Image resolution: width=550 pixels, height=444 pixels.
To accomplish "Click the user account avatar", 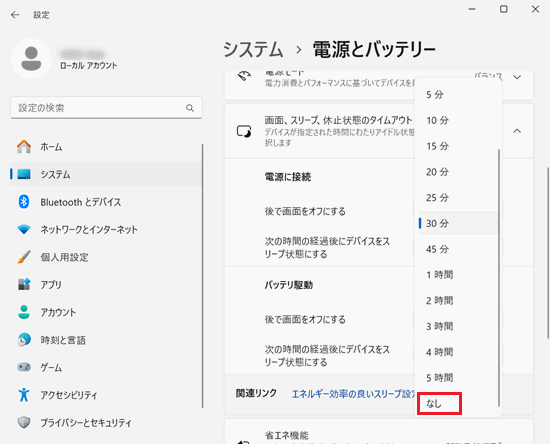I will (31, 59).
